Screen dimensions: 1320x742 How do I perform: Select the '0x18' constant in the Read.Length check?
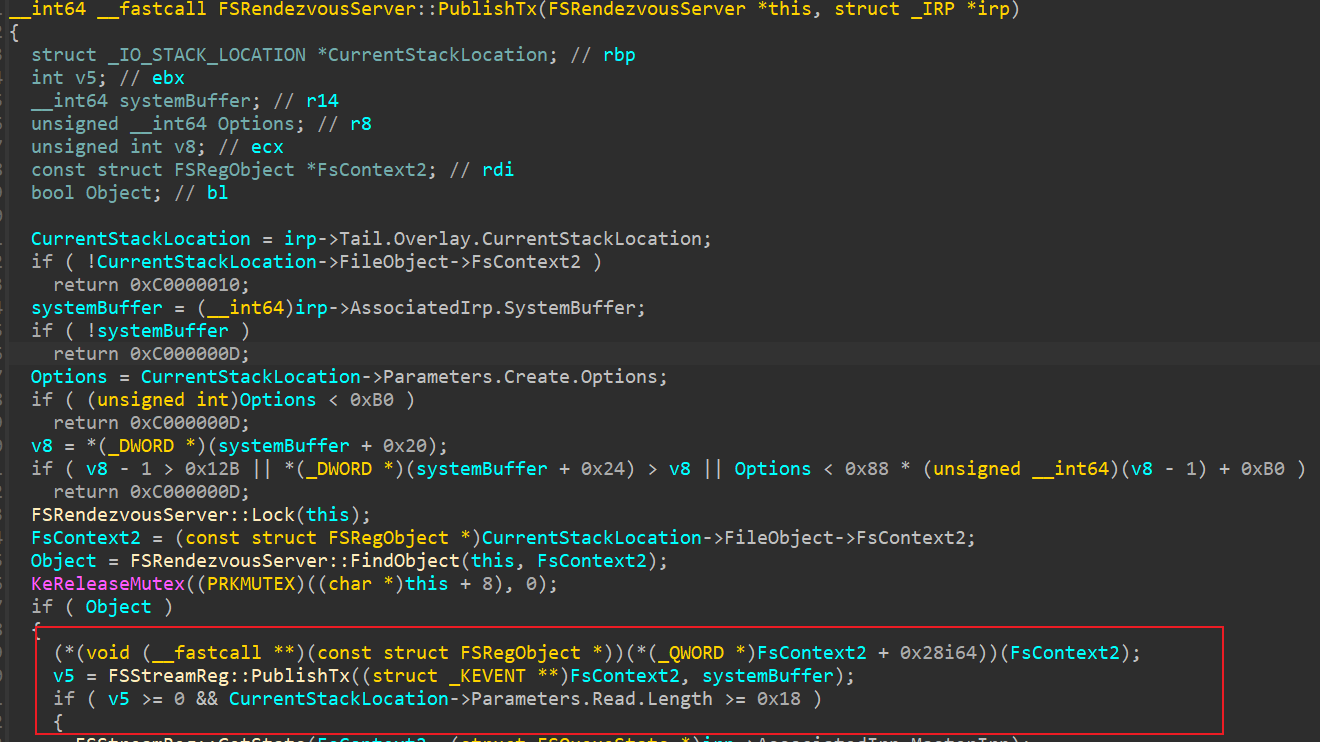(x=778, y=699)
